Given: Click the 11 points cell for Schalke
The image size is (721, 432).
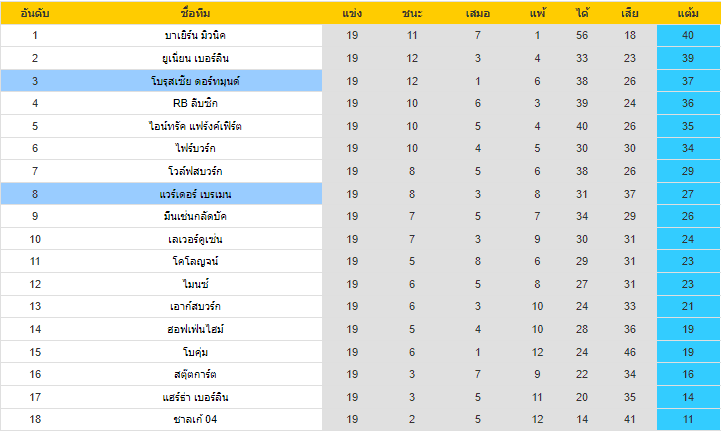Looking at the screenshot, I should 688,419.
